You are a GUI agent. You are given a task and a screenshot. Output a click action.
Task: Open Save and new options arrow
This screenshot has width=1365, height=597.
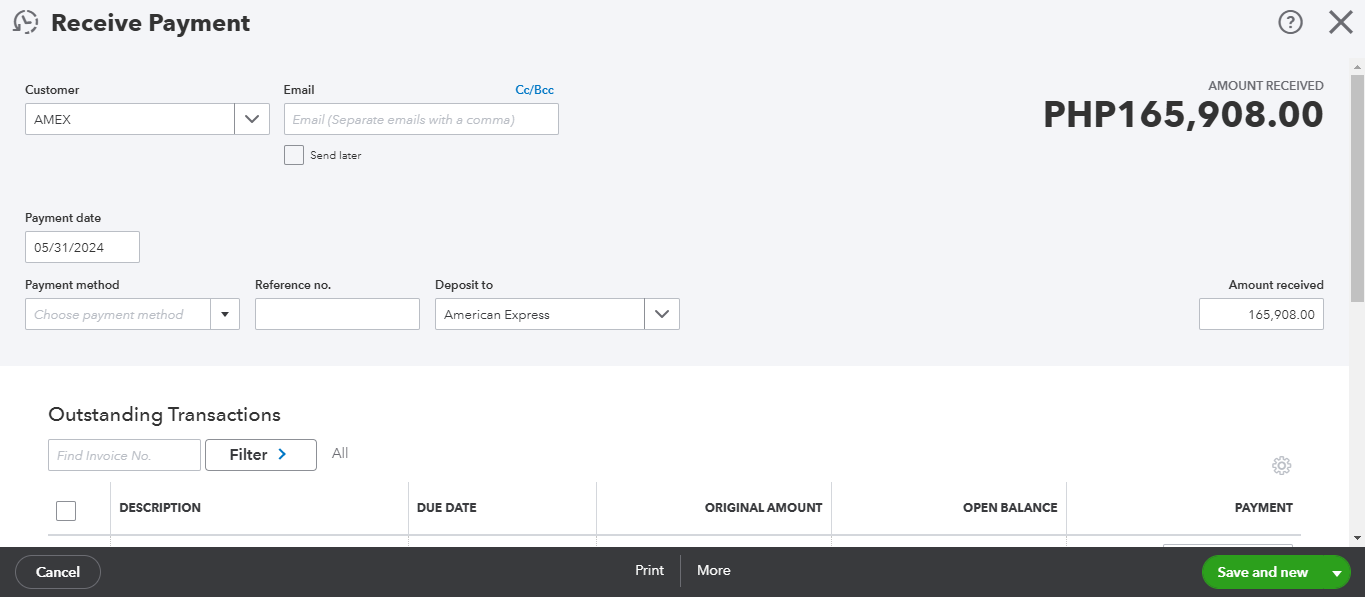pos(1336,573)
